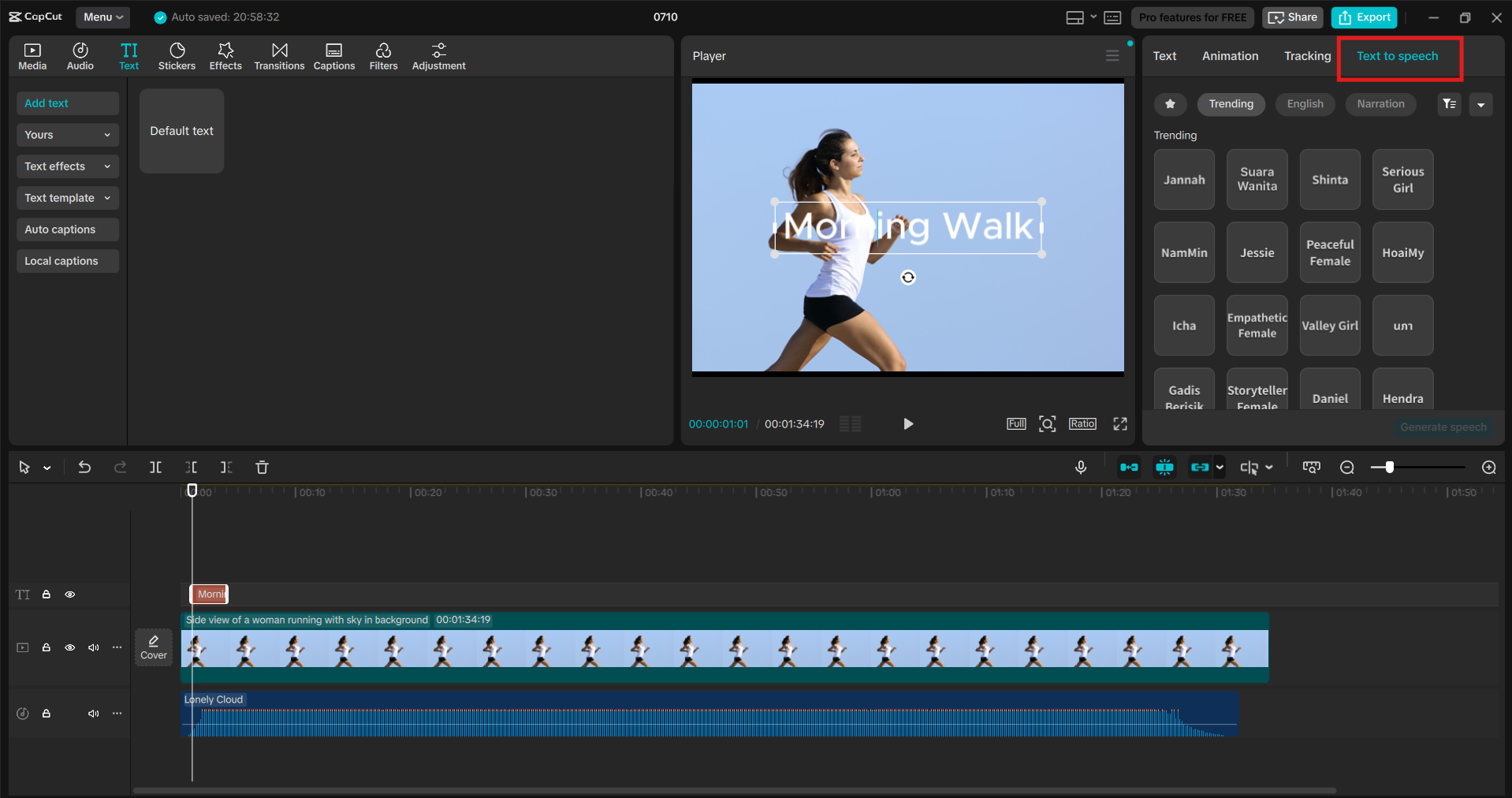Delete the selected clip with trash icon
Image resolution: width=1512 pixels, height=798 pixels.
pyautogui.click(x=263, y=468)
